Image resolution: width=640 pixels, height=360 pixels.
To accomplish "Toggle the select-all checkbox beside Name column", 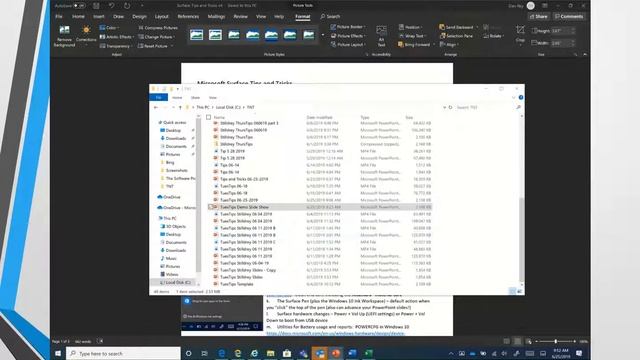I will coord(209,117).
